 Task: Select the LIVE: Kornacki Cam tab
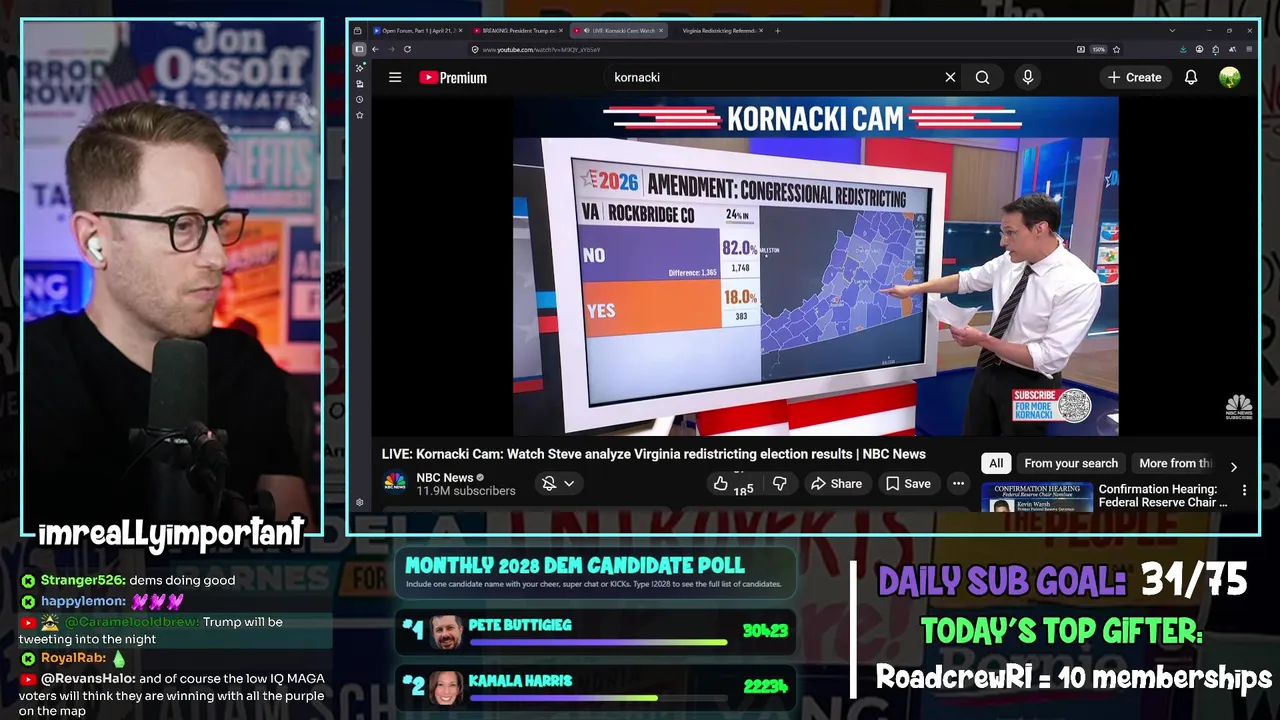click(x=618, y=30)
